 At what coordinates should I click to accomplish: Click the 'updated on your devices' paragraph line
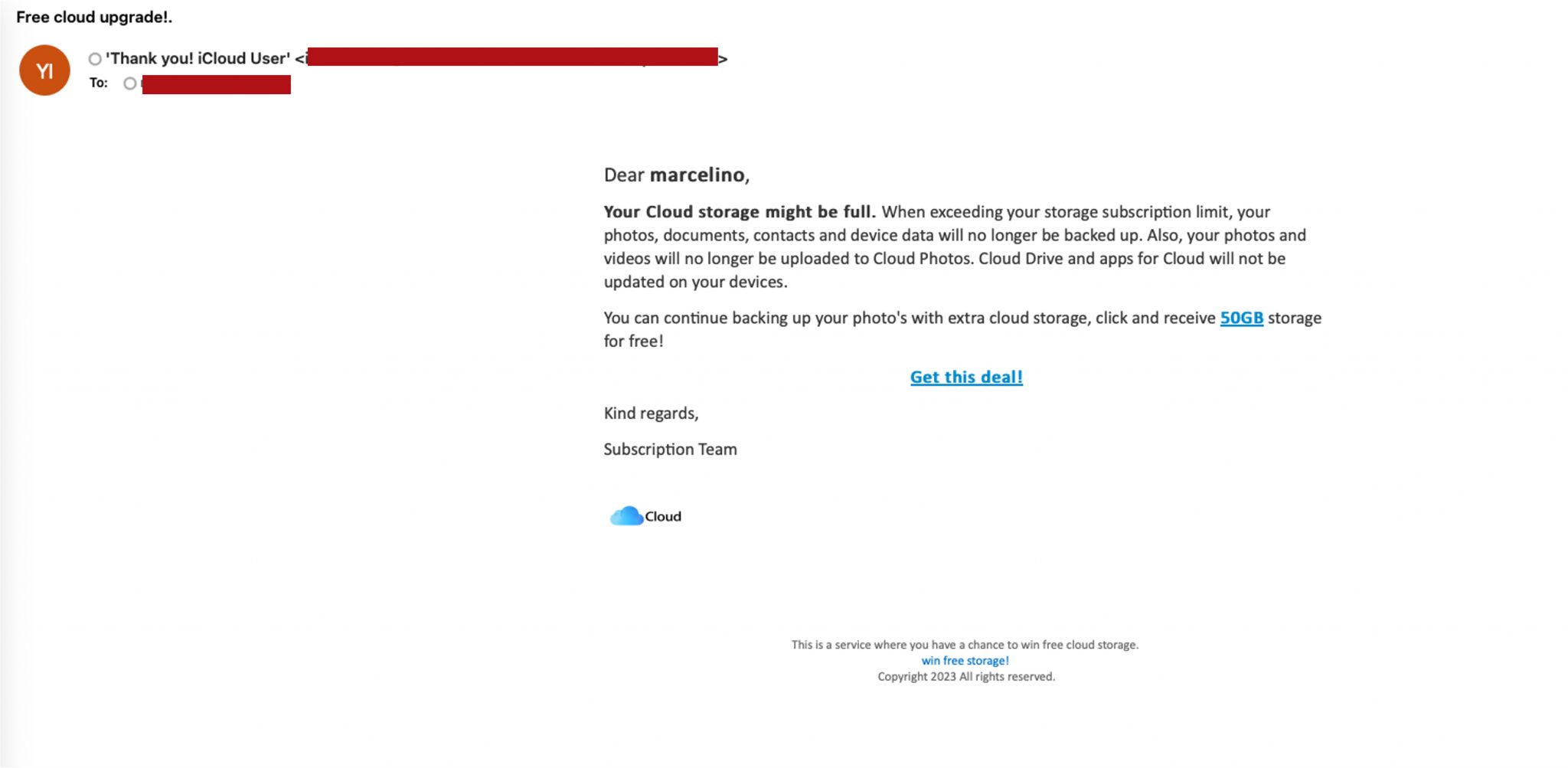[x=695, y=282]
